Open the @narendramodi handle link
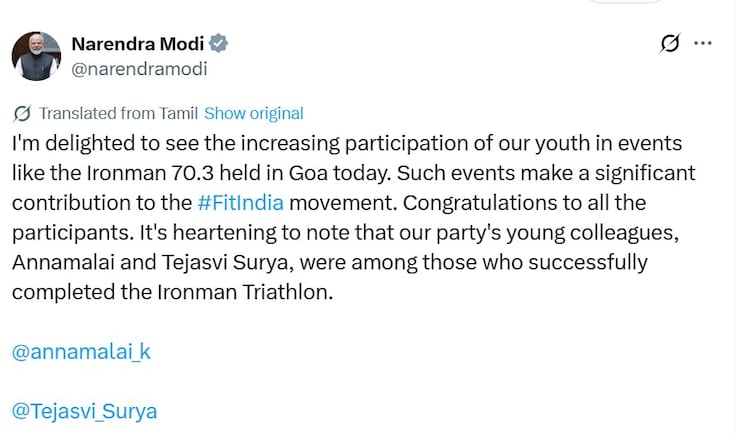750x435 pixels. pyautogui.click(x=138, y=69)
